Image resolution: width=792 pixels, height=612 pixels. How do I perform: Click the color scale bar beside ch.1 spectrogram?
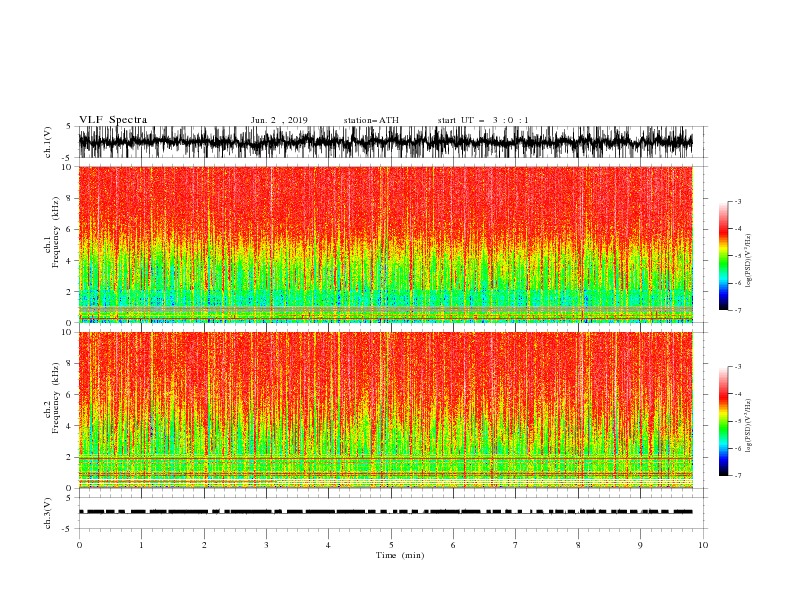point(723,256)
